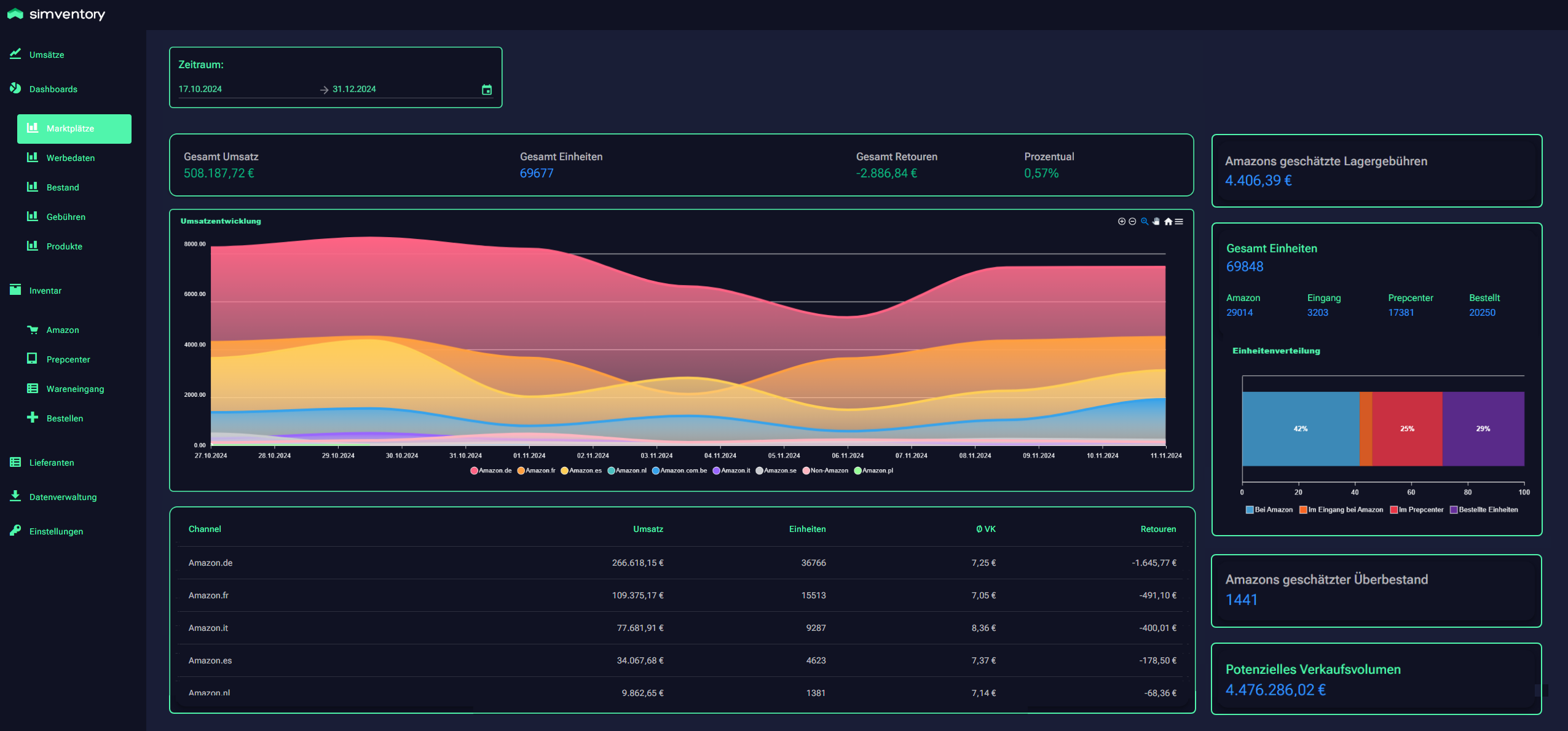Viewport: 1568px width, 731px height.
Task: Click the start date field 17.10.2024
Action: (200, 89)
